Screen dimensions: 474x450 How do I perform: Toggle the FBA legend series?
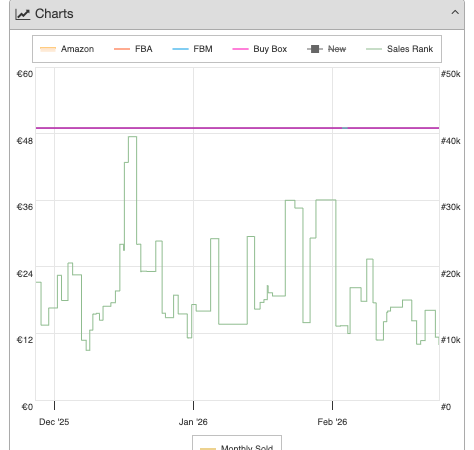pos(133,49)
